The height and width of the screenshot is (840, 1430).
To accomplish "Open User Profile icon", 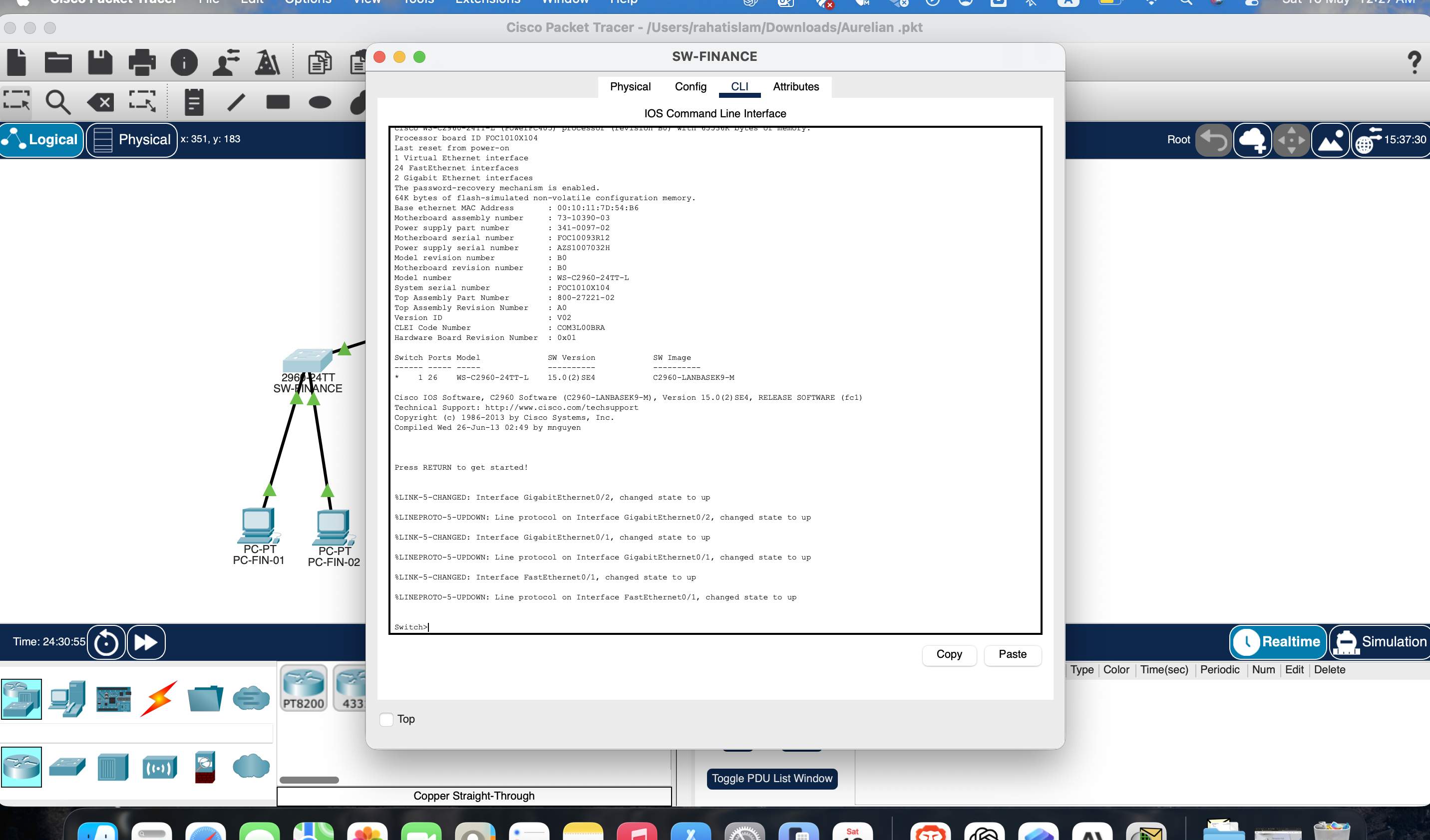I will pos(226,62).
